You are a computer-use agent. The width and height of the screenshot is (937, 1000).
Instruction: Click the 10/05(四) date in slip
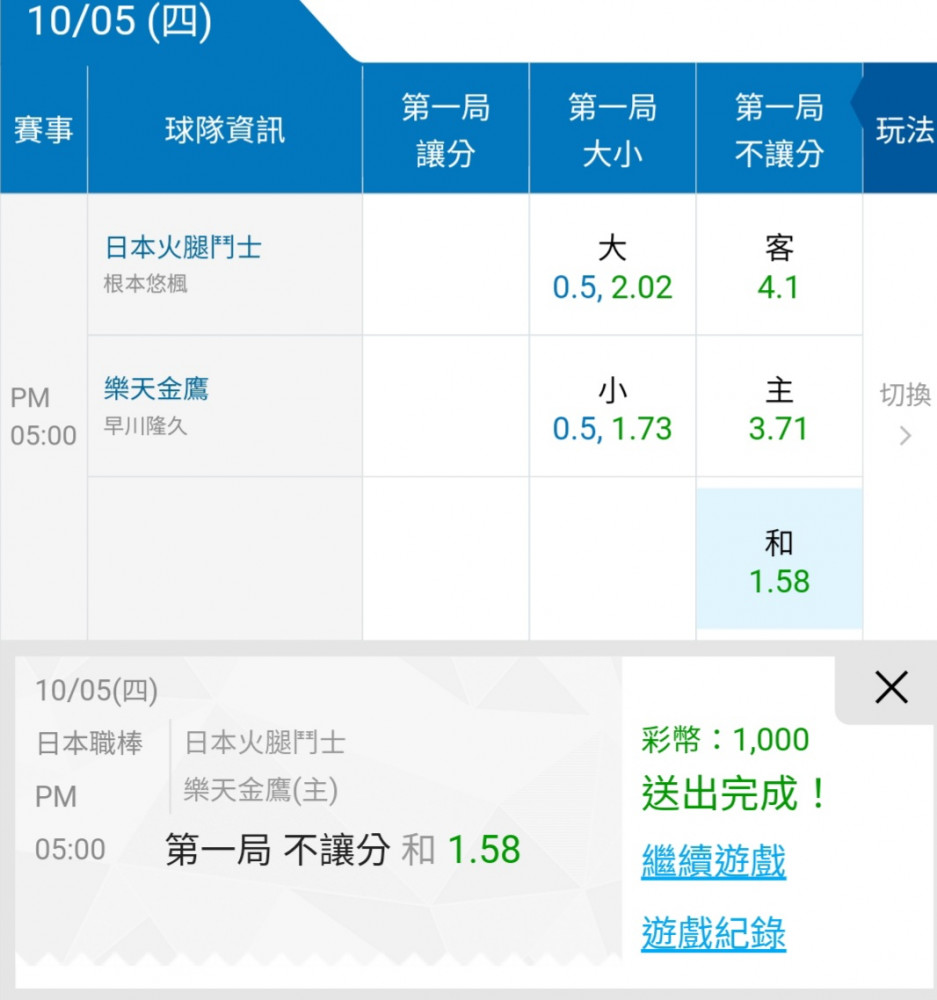point(96,691)
